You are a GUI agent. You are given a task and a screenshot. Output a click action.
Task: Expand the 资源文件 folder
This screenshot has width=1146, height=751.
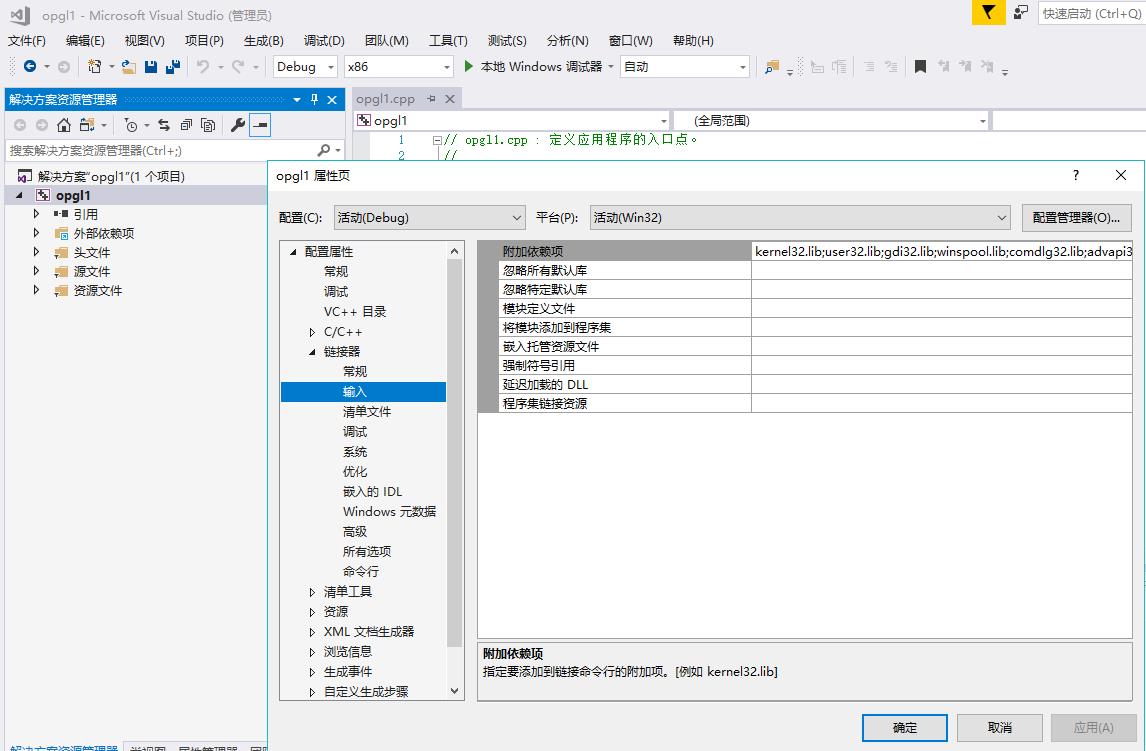click(36, 290)
